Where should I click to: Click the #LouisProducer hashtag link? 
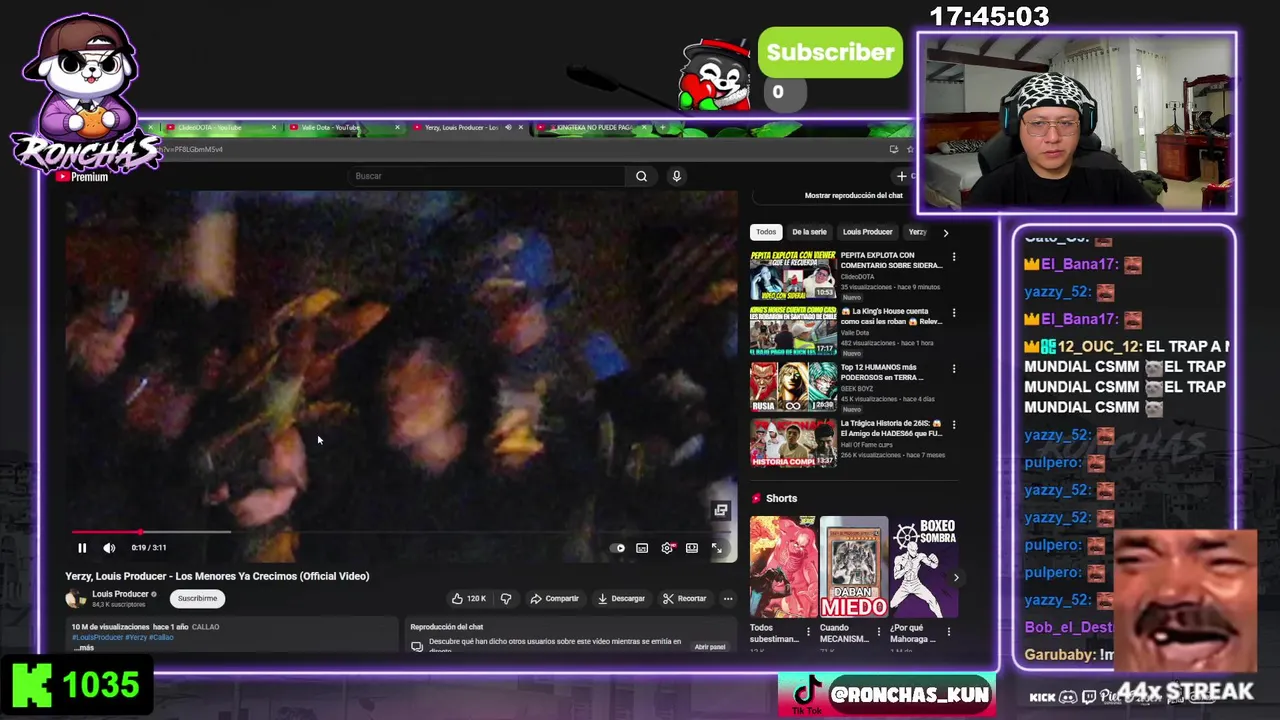point(97,638)
